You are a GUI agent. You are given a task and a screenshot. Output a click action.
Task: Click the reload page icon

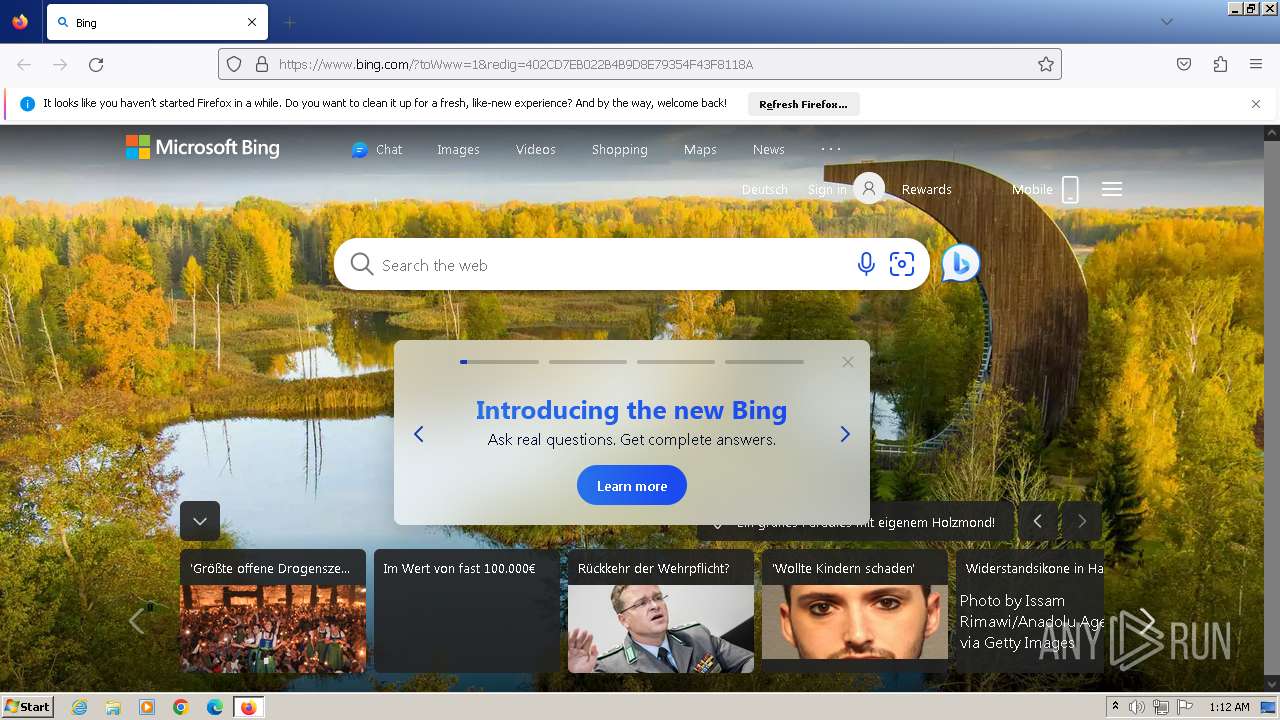[x=96, y=64]
